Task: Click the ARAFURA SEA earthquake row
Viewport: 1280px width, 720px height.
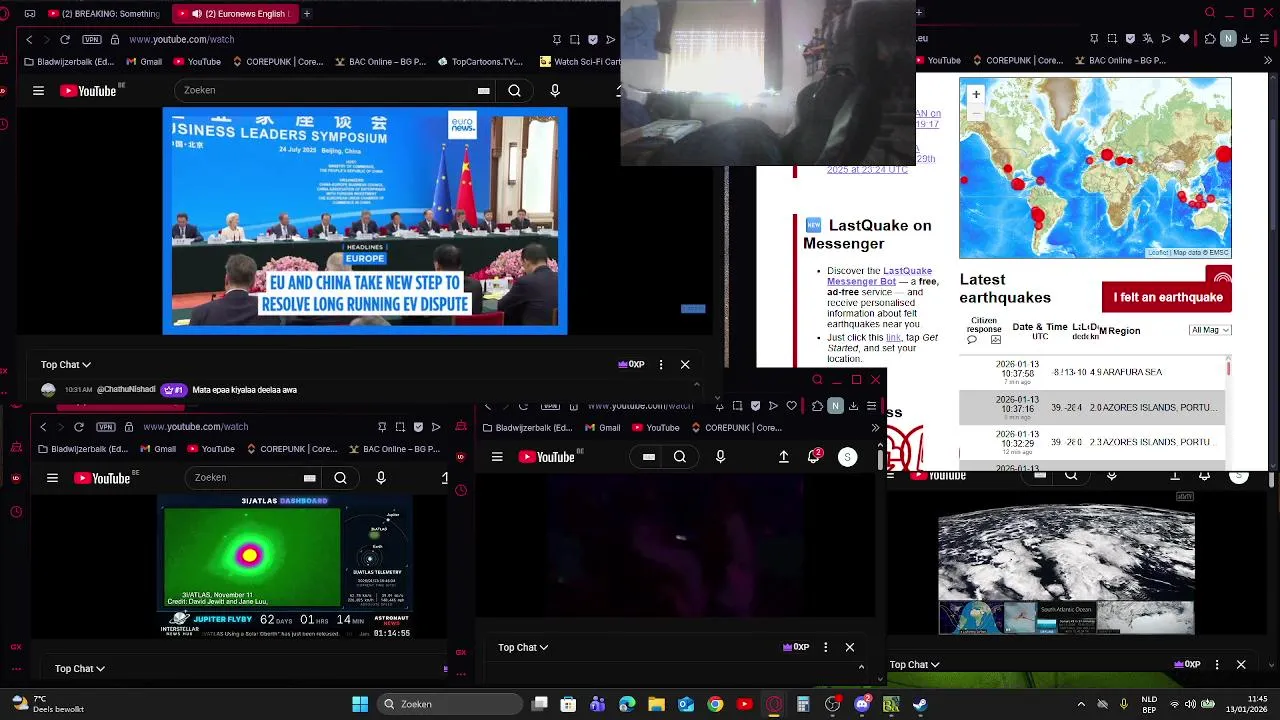Action: point(1091,372)
